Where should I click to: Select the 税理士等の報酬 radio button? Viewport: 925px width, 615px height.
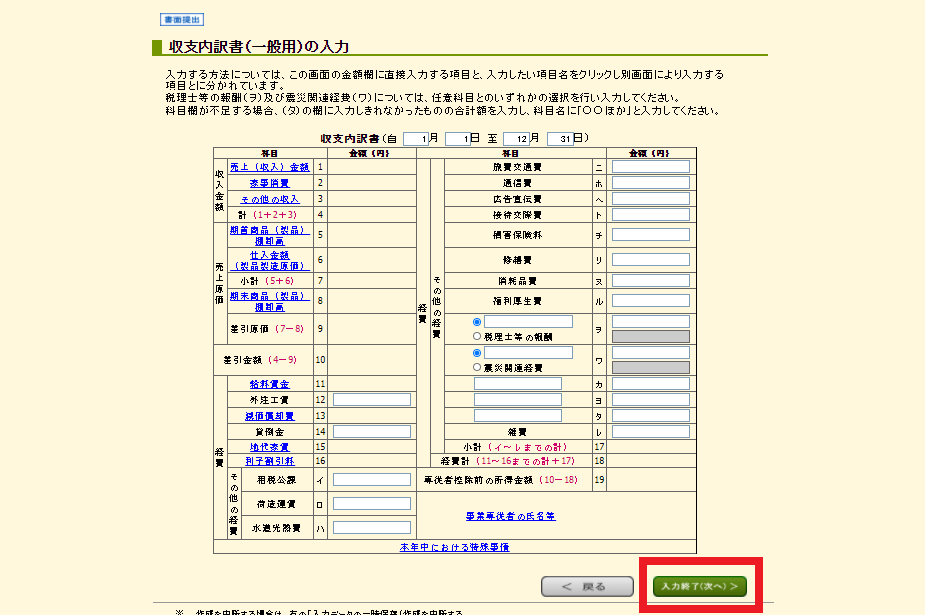click(x=477, y=336)
